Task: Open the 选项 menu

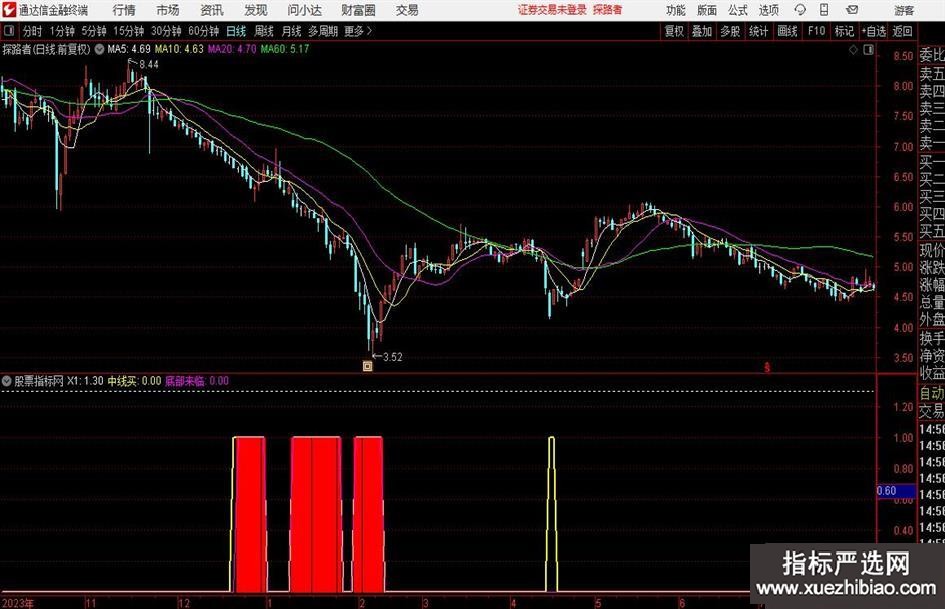Action: tap(768, 10)
